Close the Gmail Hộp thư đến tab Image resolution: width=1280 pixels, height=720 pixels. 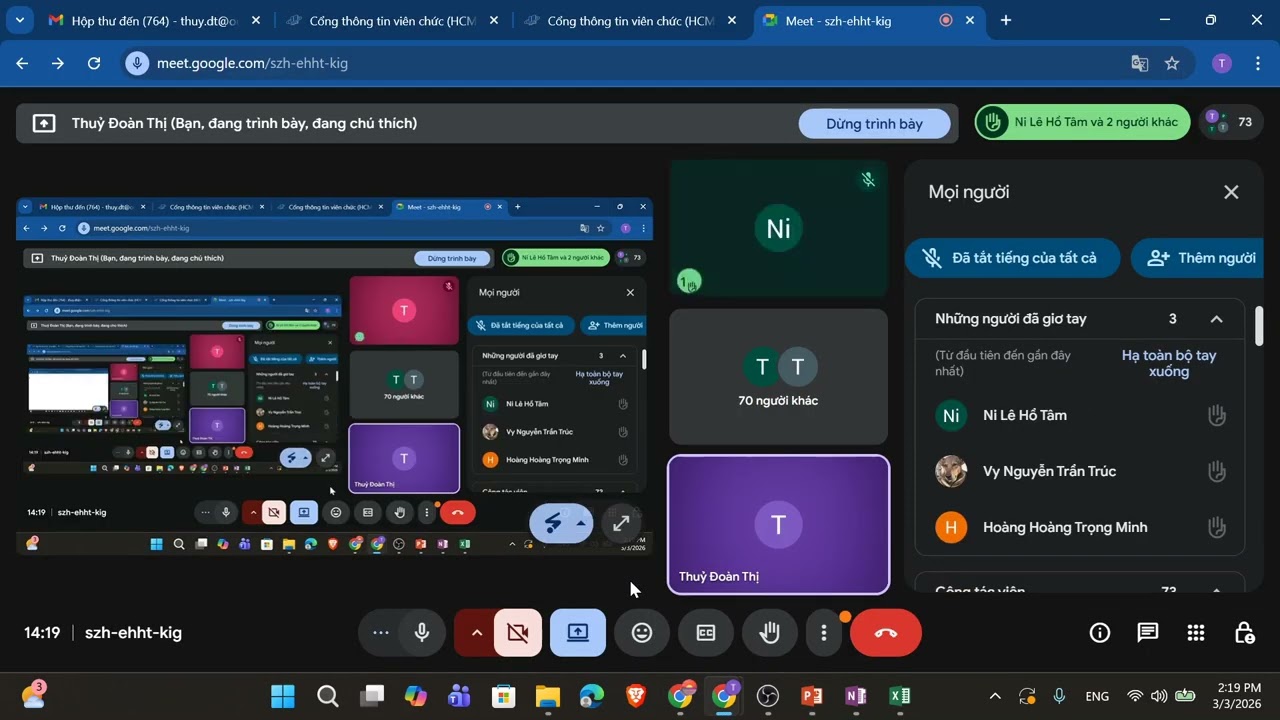click(256, 20)
